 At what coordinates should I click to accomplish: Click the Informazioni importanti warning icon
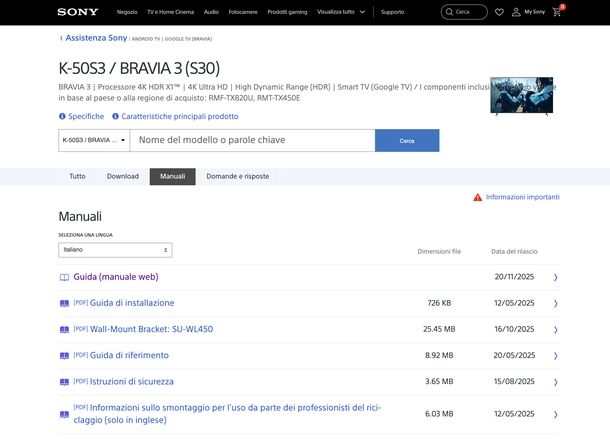478,197
